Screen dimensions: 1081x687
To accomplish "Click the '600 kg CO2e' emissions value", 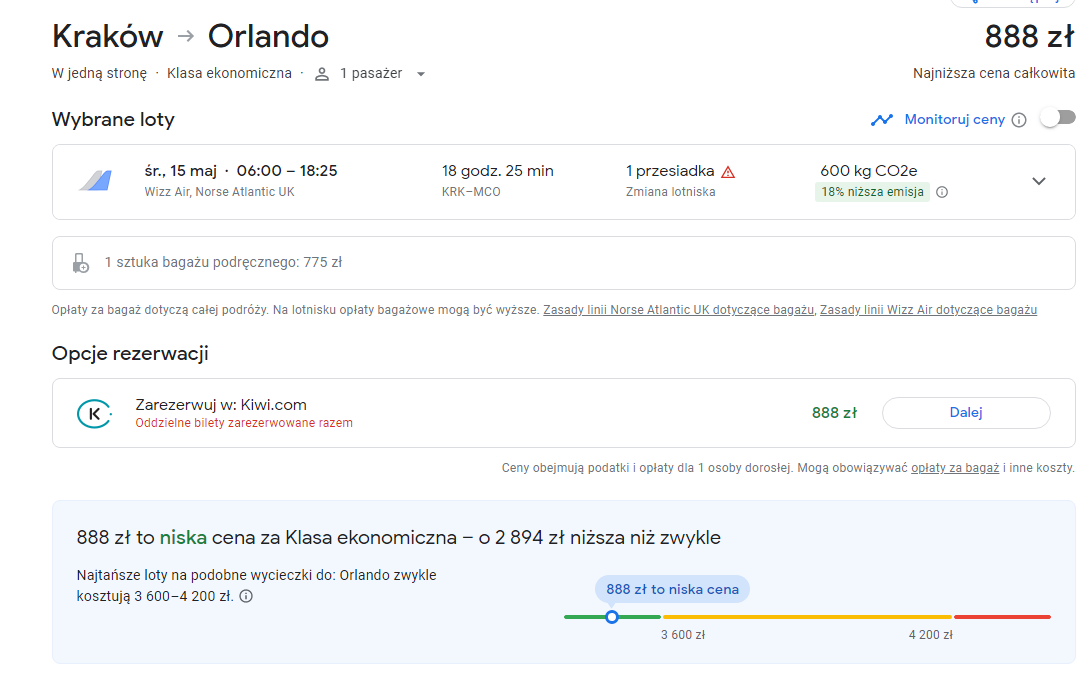I will pyautogui.click(x=869, y=170).
